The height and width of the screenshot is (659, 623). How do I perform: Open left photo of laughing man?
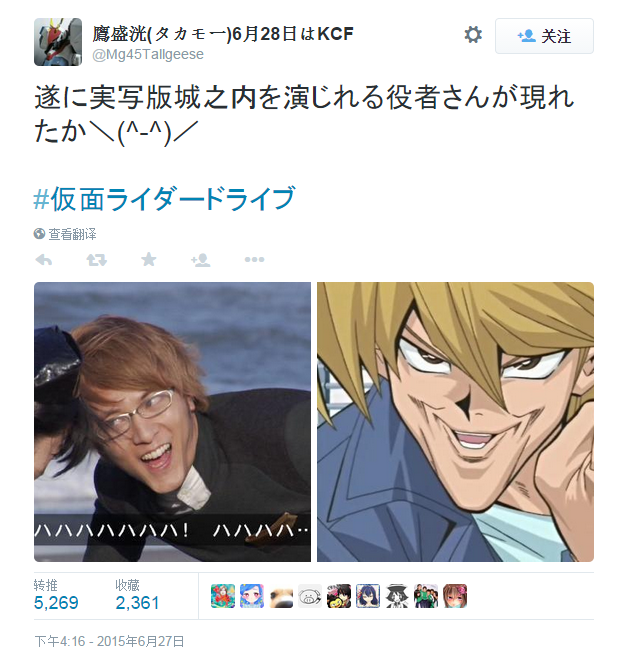point(172,422)
